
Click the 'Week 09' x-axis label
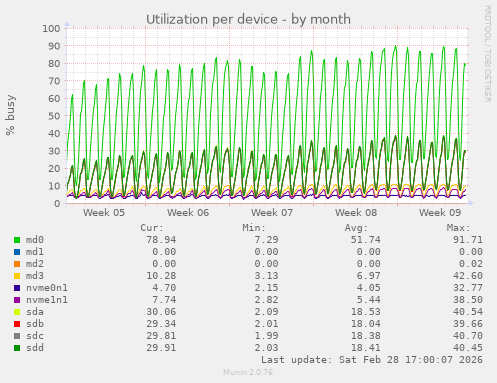440,213
